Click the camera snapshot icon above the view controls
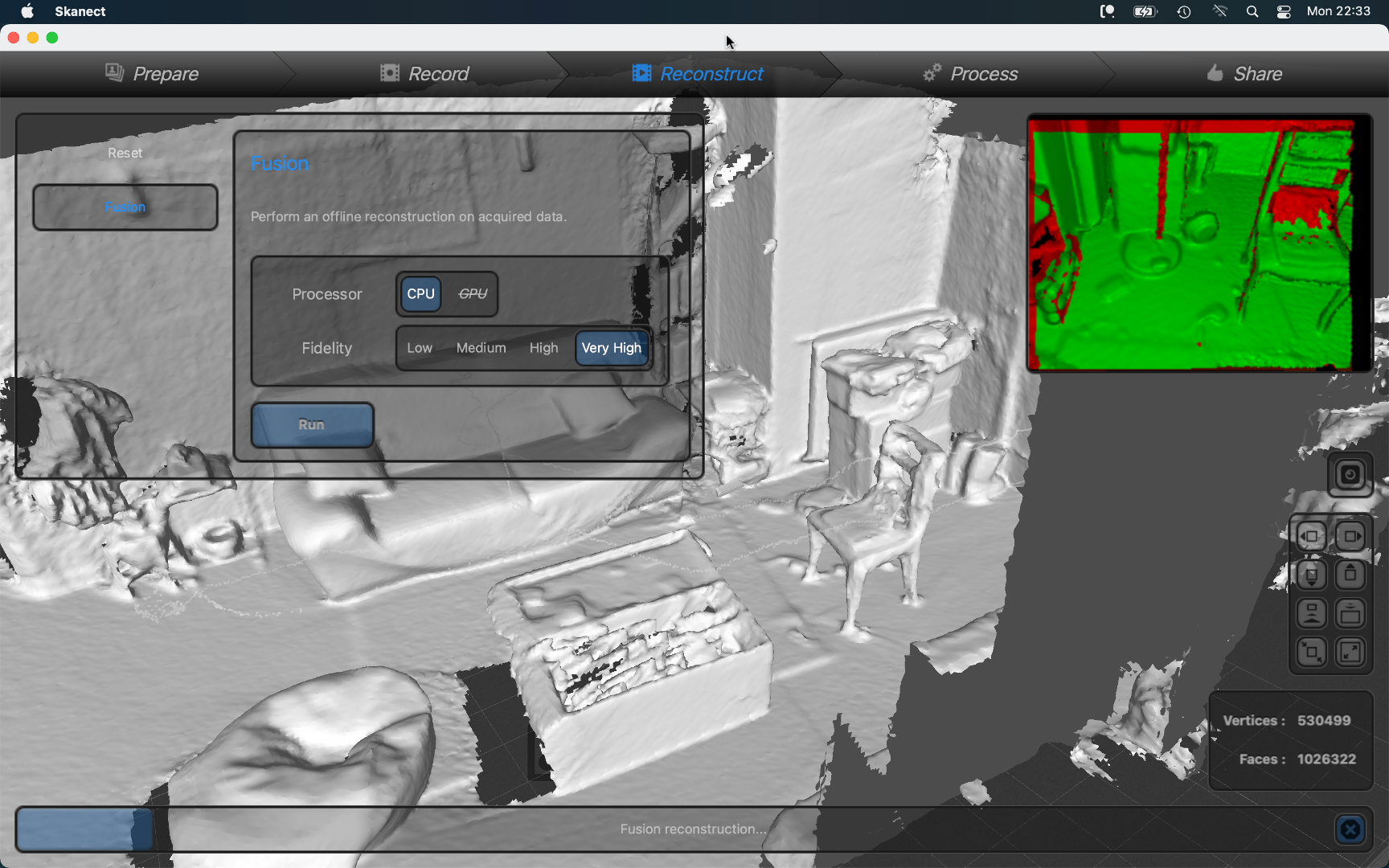 1350,475
